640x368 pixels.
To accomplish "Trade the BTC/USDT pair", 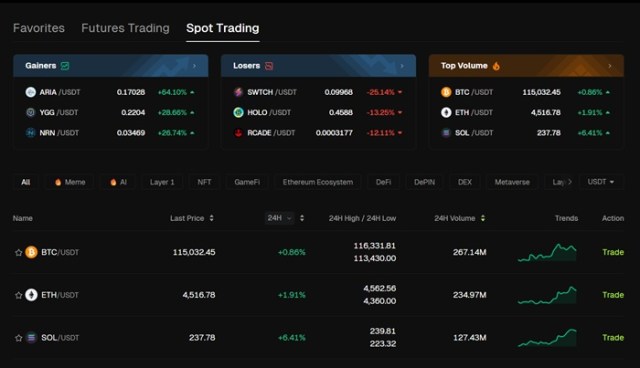I will click(613, 252).
